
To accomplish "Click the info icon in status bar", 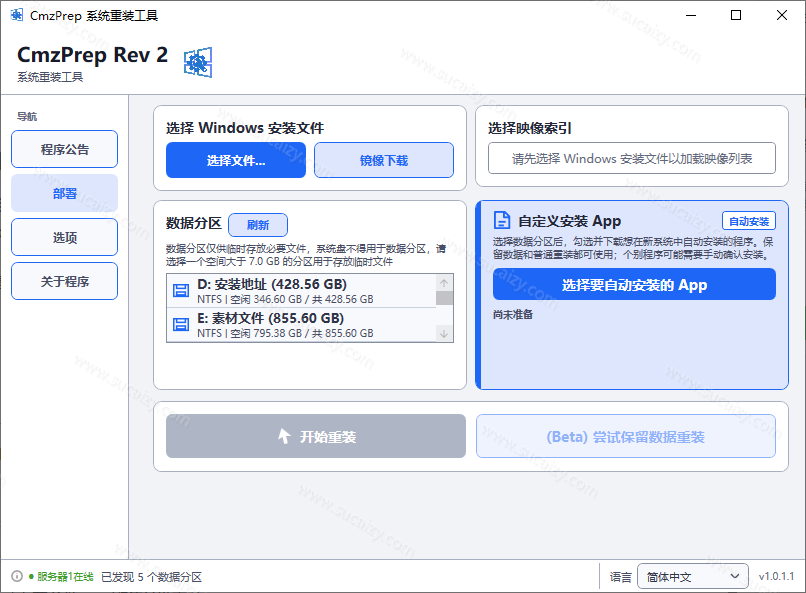I will coord(17,576).
